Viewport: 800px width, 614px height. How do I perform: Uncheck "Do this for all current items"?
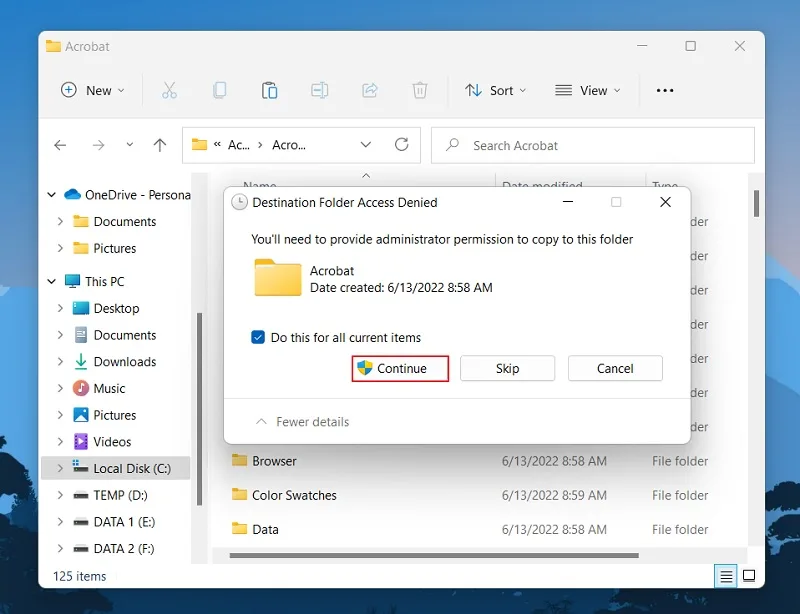(258, 337)
